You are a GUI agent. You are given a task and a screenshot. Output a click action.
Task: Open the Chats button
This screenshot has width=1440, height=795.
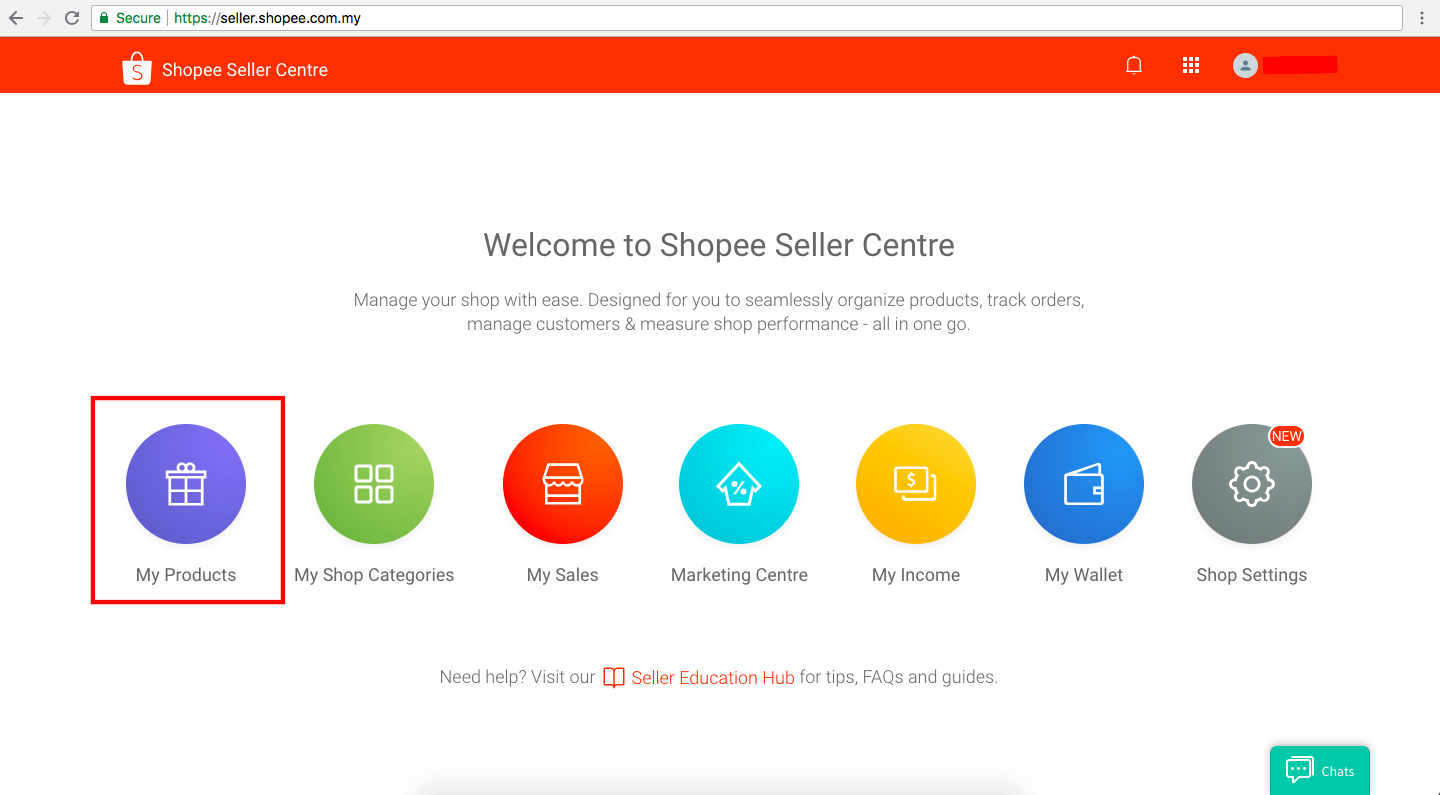1320,770
